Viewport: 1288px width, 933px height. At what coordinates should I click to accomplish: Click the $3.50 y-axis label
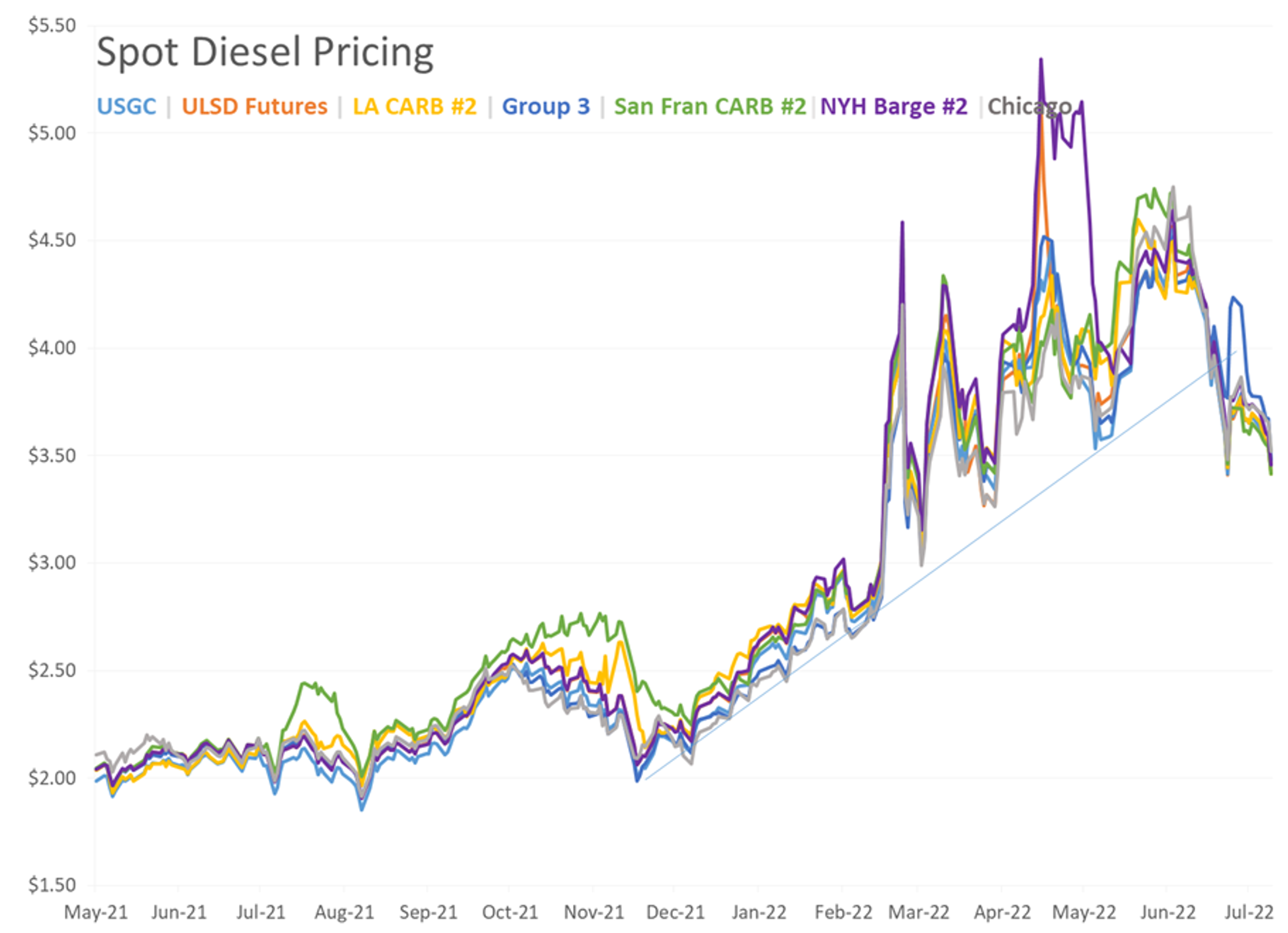point(52,455)
